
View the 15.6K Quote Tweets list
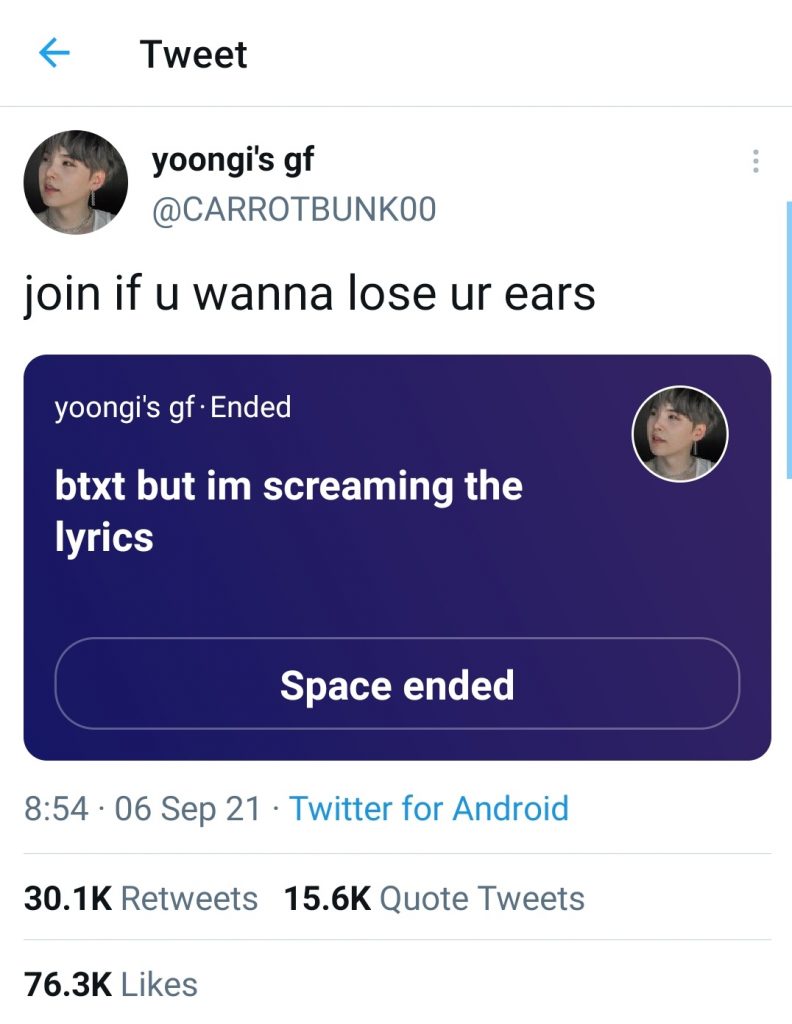tap(434, 898)
